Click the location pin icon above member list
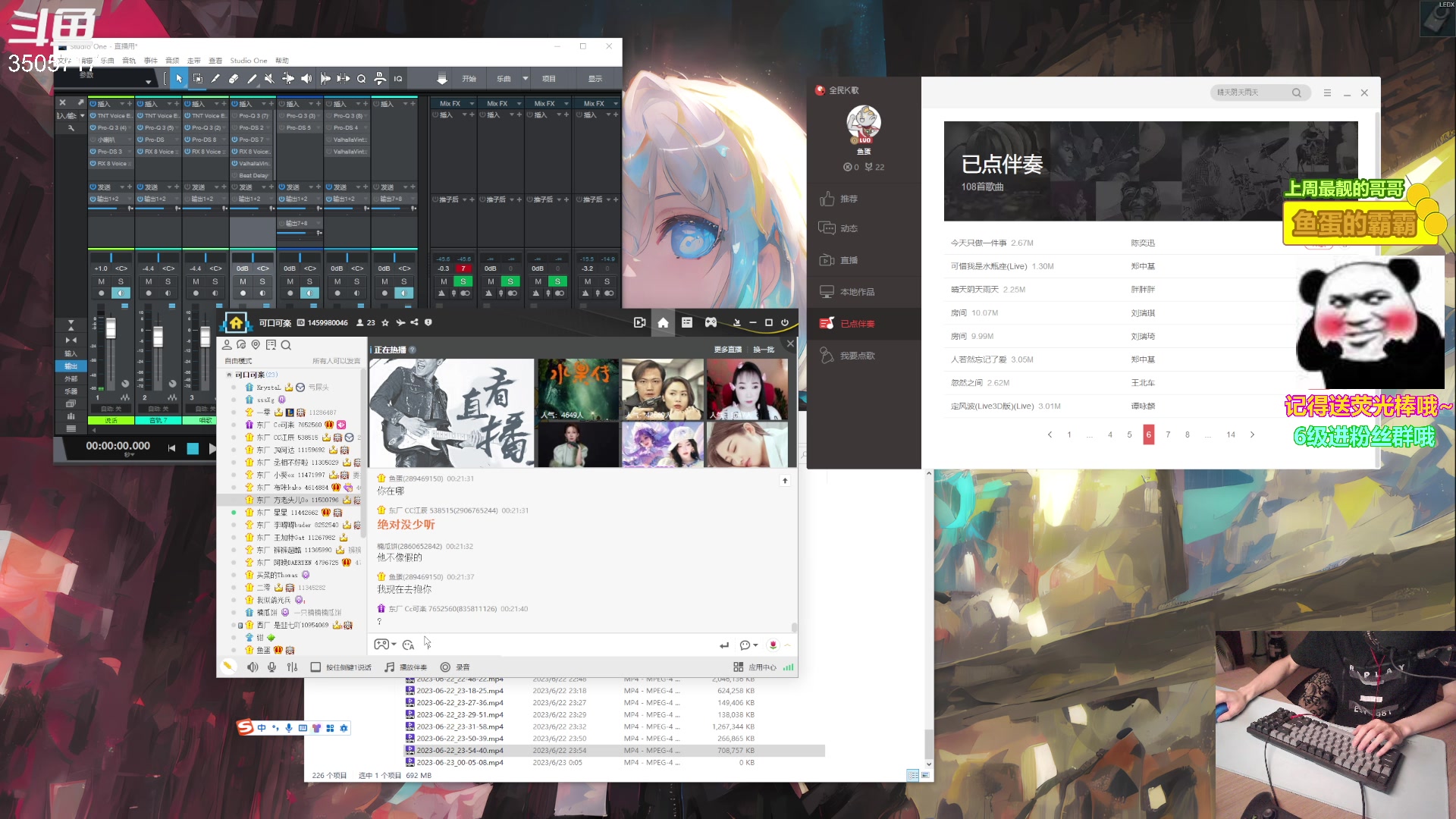1456x819 pixels. 256,345
